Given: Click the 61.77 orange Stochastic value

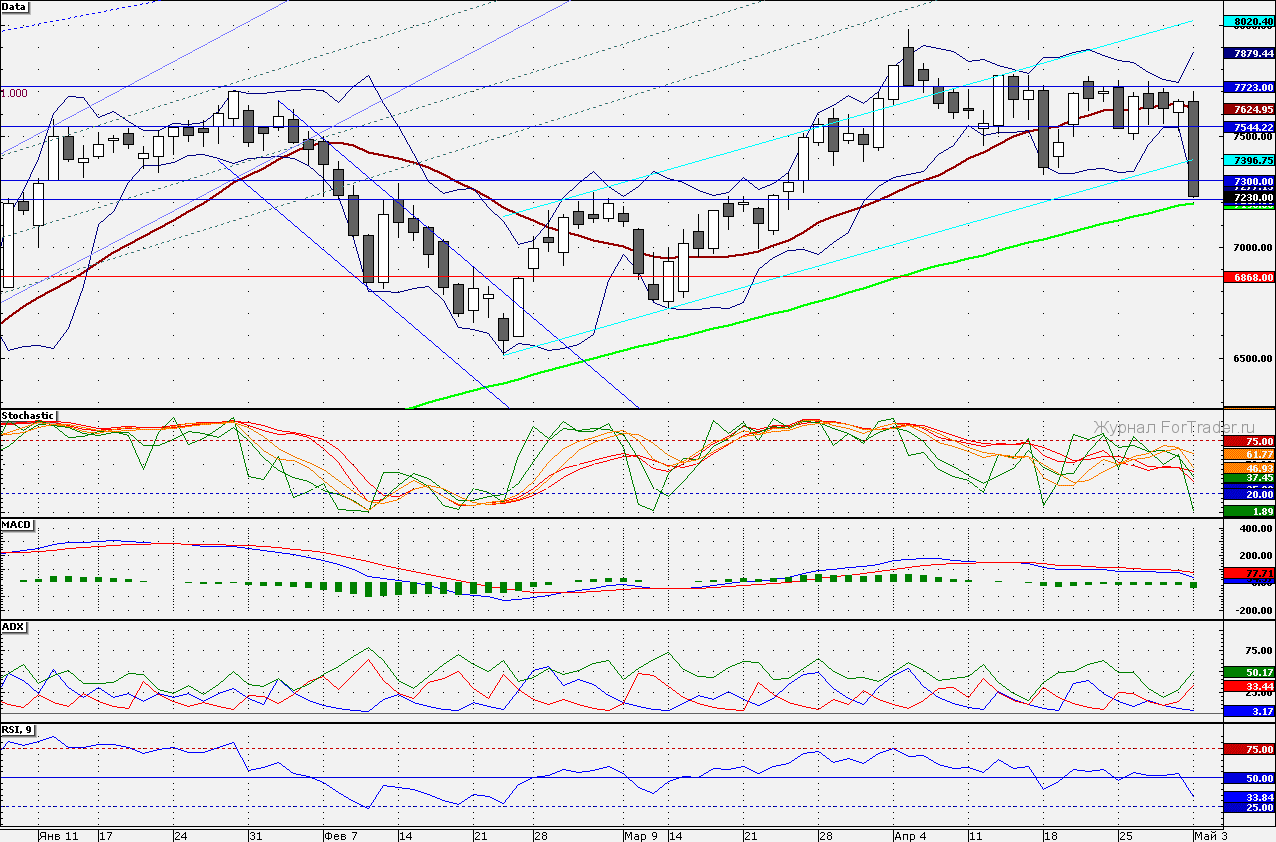Looking at the screenshot, I should pos(1249,455).
